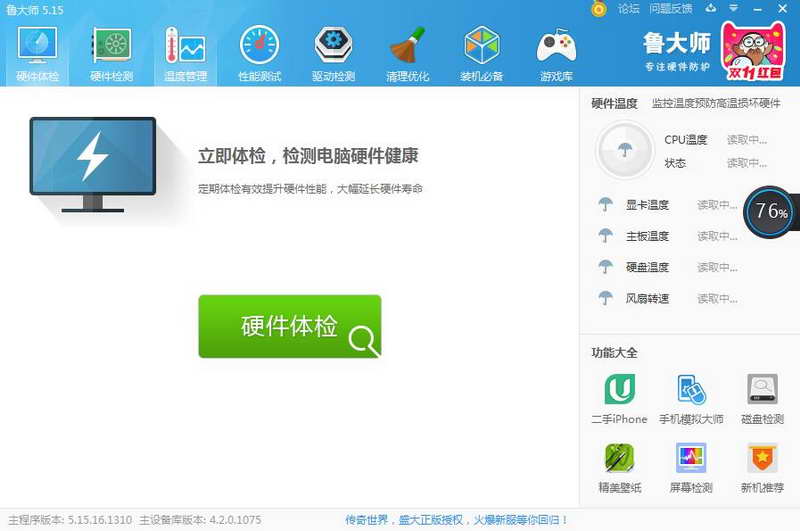Open the title bar dropdown menu arrow
The image size is (800, 531).
point(733,8)
